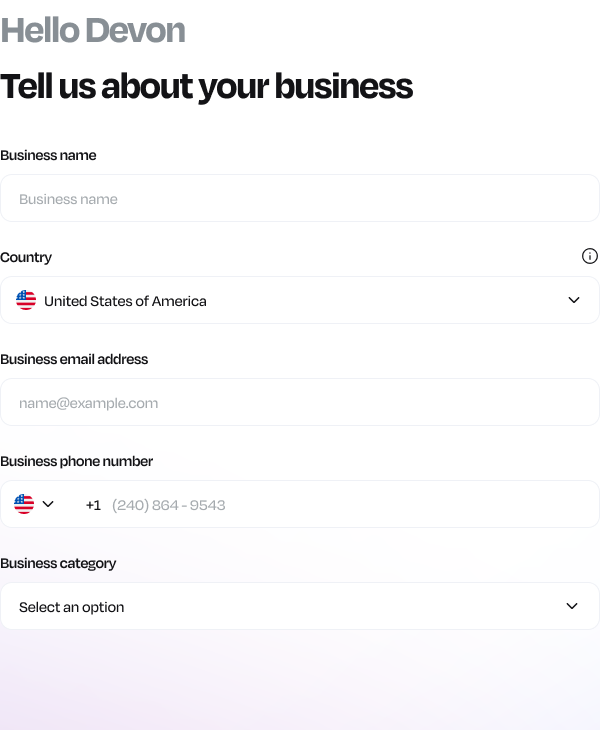
Task: Click the phone number input placeholder
Action: click(168, 505)
